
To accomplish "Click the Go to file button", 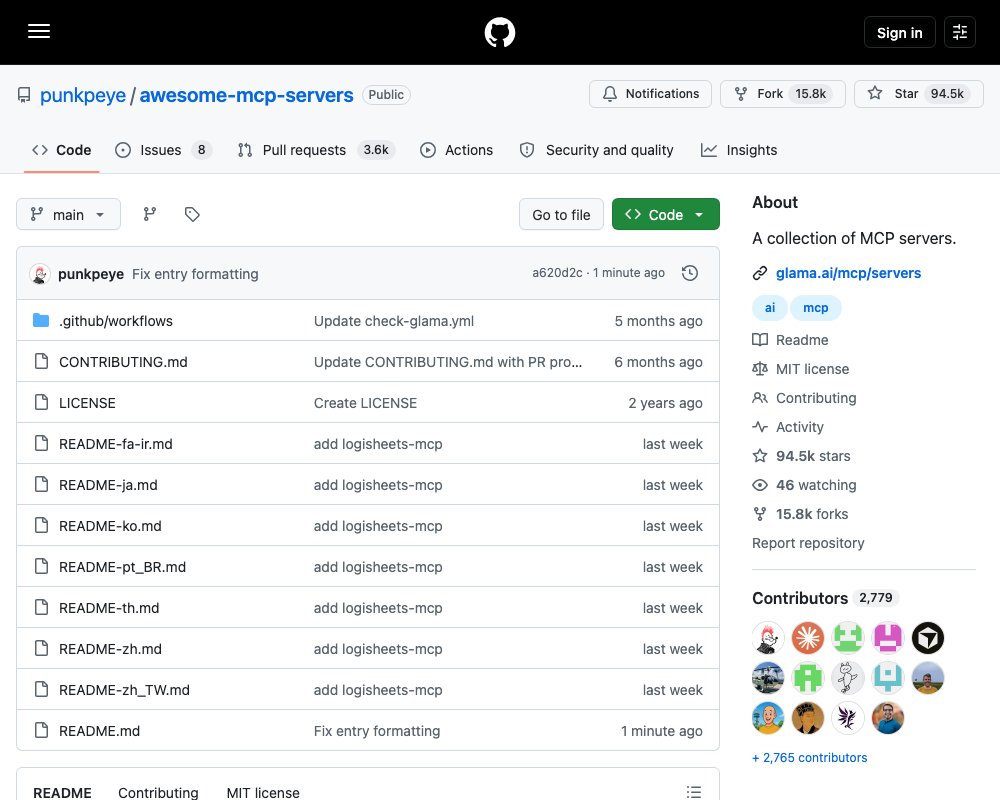I will click(x=561, y=214).
